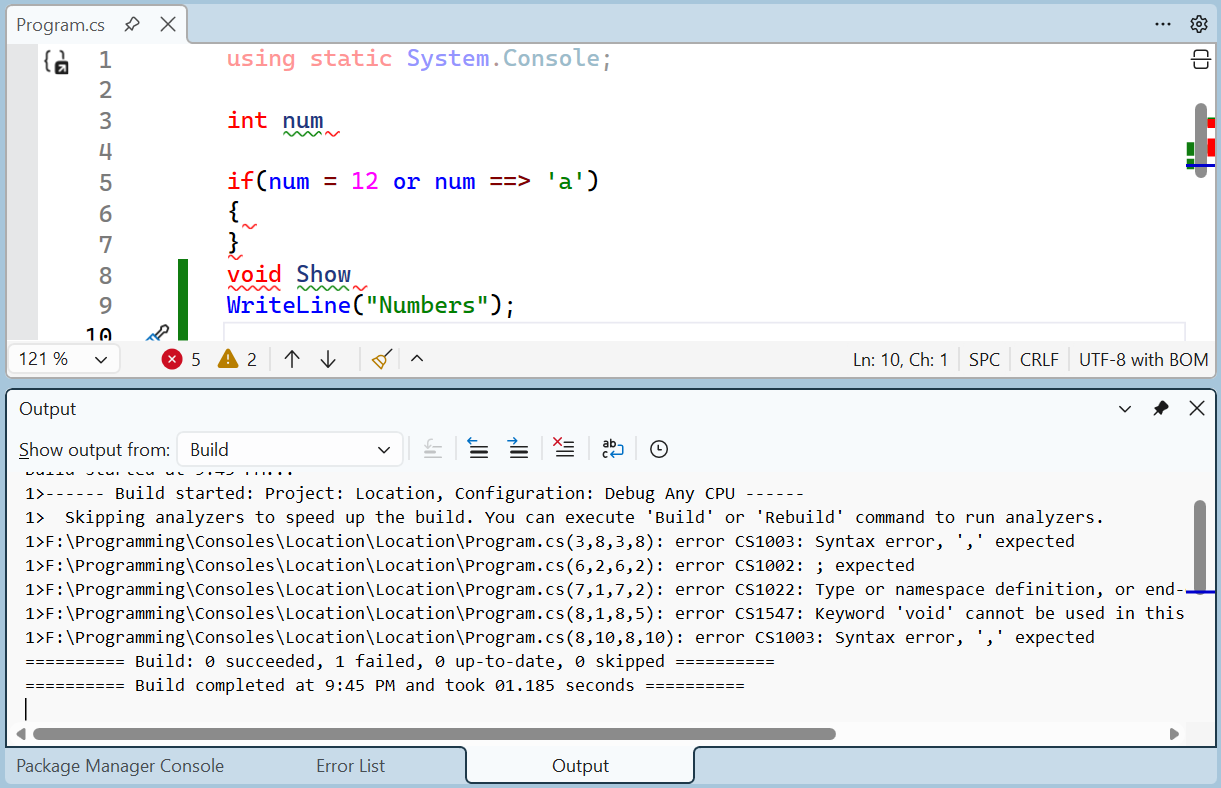This screenshot has height=788, width=1221.
Task: Click the code structure braces icon on line 1
Action: click(x=57, y=62)
